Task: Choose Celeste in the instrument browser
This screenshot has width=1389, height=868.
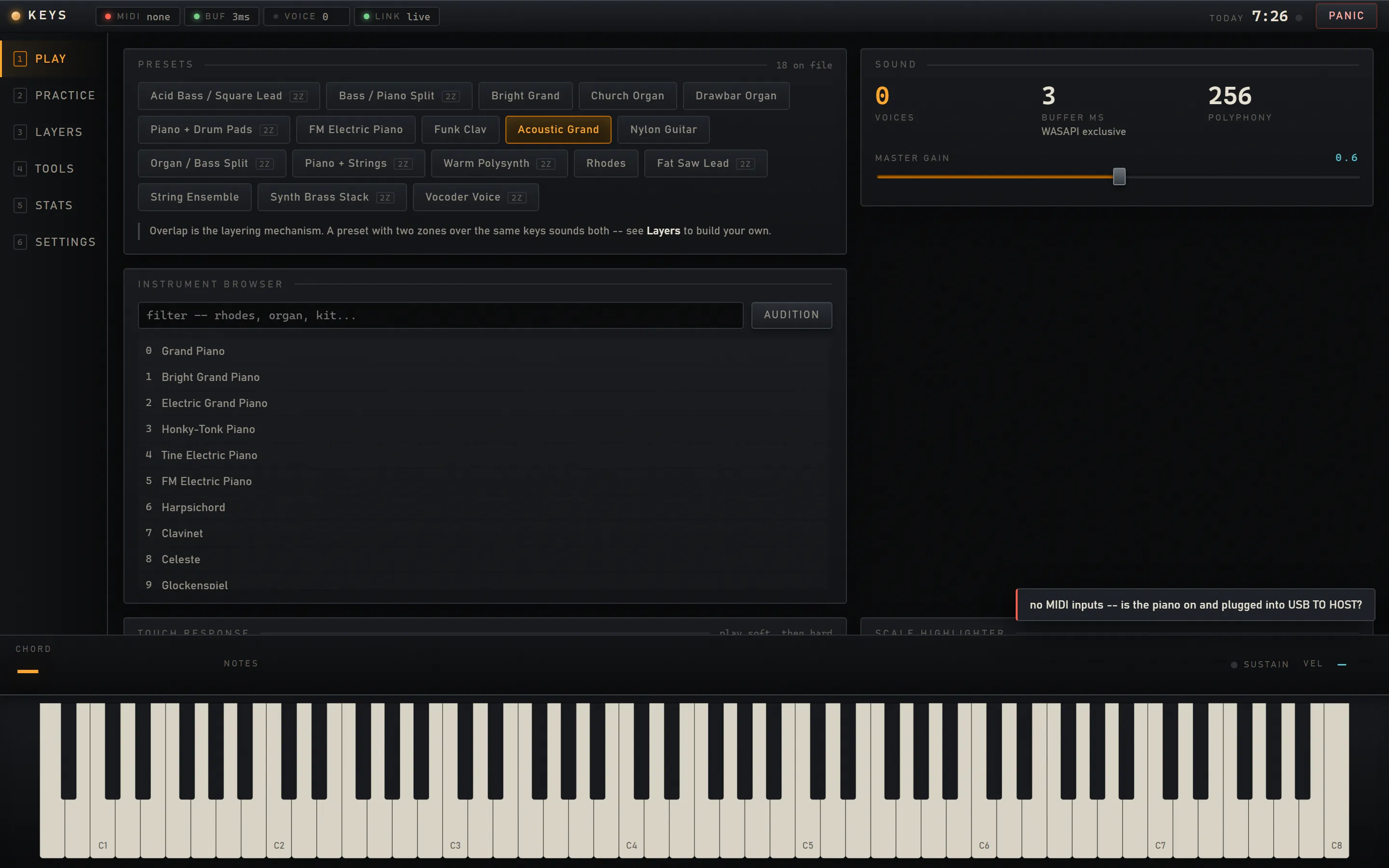Action: (485, 559)
